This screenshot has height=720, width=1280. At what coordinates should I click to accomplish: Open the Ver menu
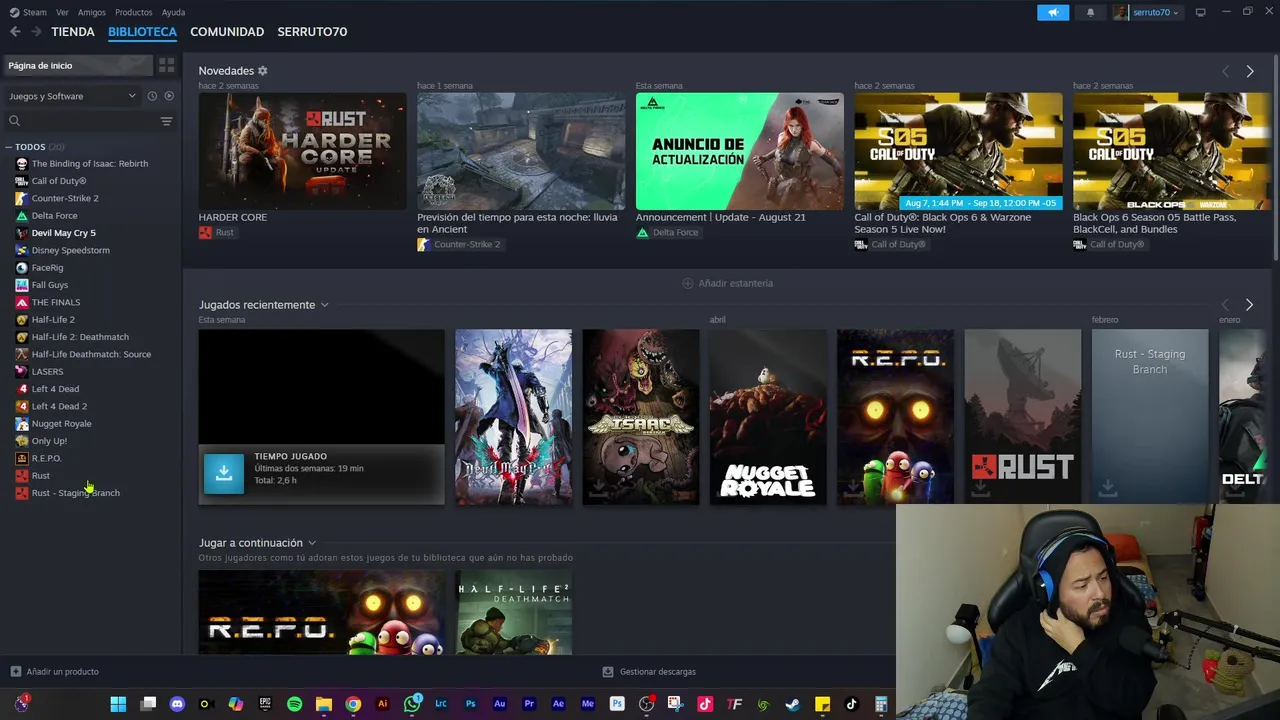(x=62, y=12)
